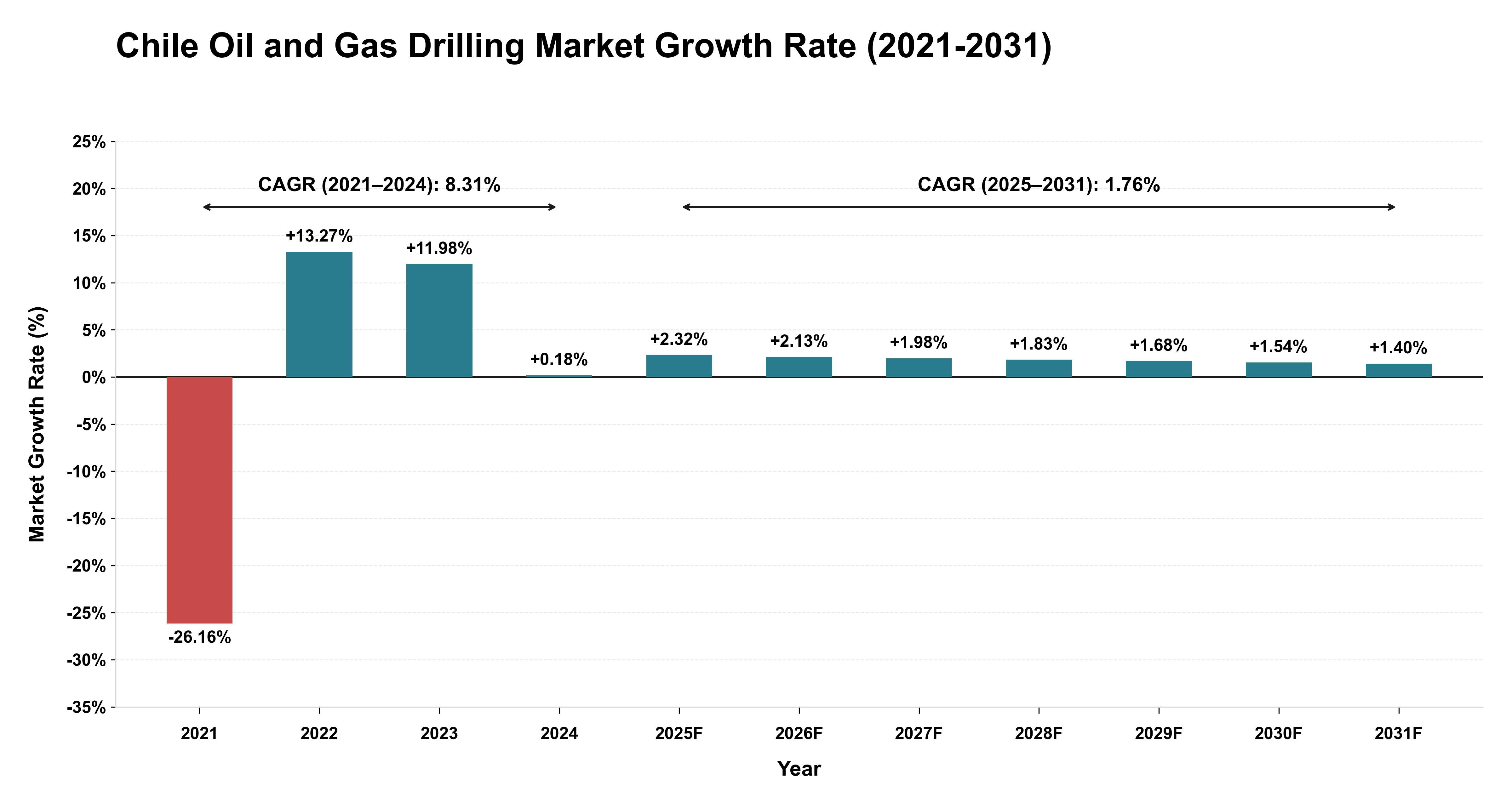Click the 2023 x-axis label
The width and height of the screenshot is (1512, 803).
[439, 734]
